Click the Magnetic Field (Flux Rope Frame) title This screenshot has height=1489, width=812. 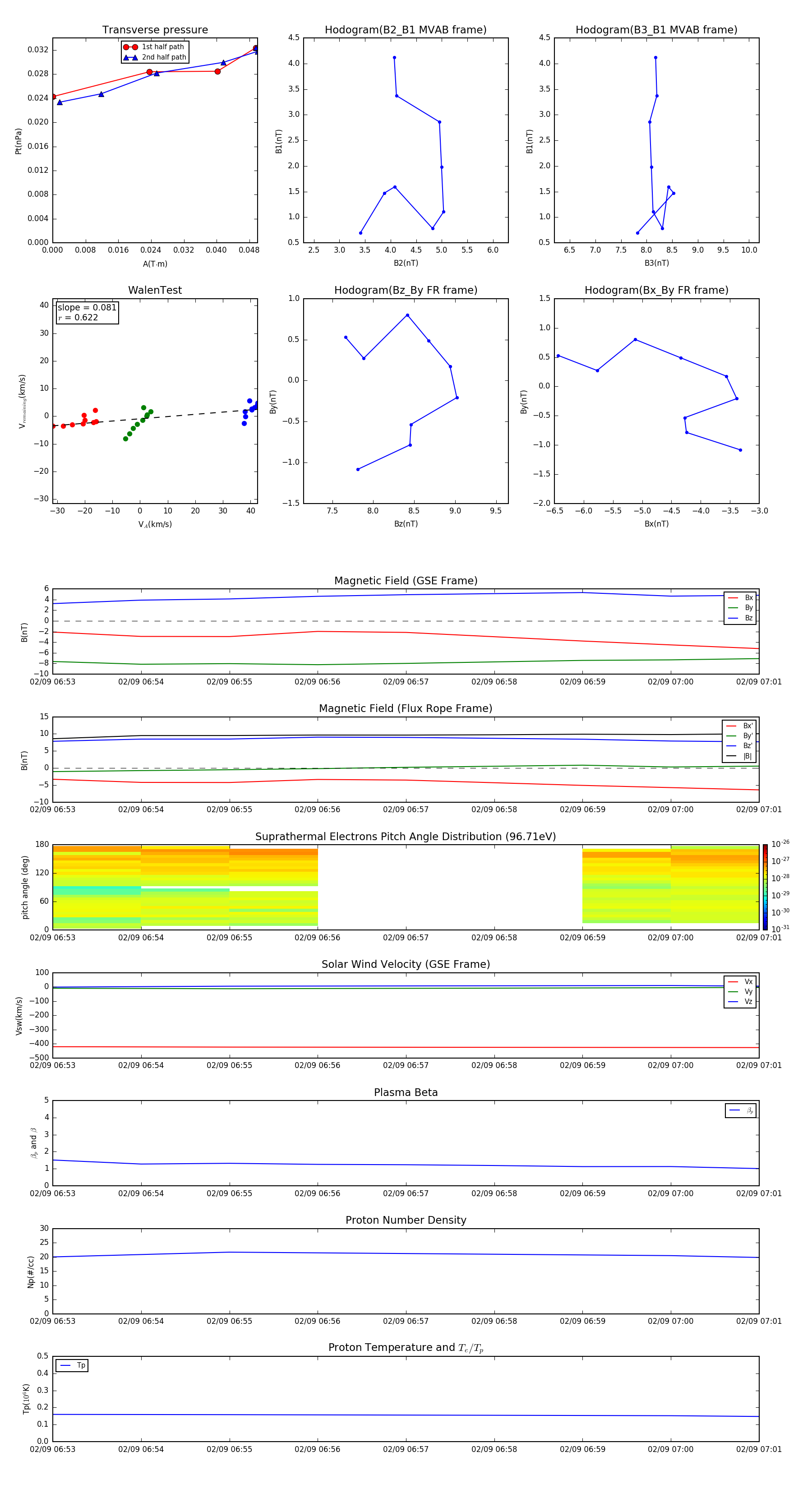(406, 709)
